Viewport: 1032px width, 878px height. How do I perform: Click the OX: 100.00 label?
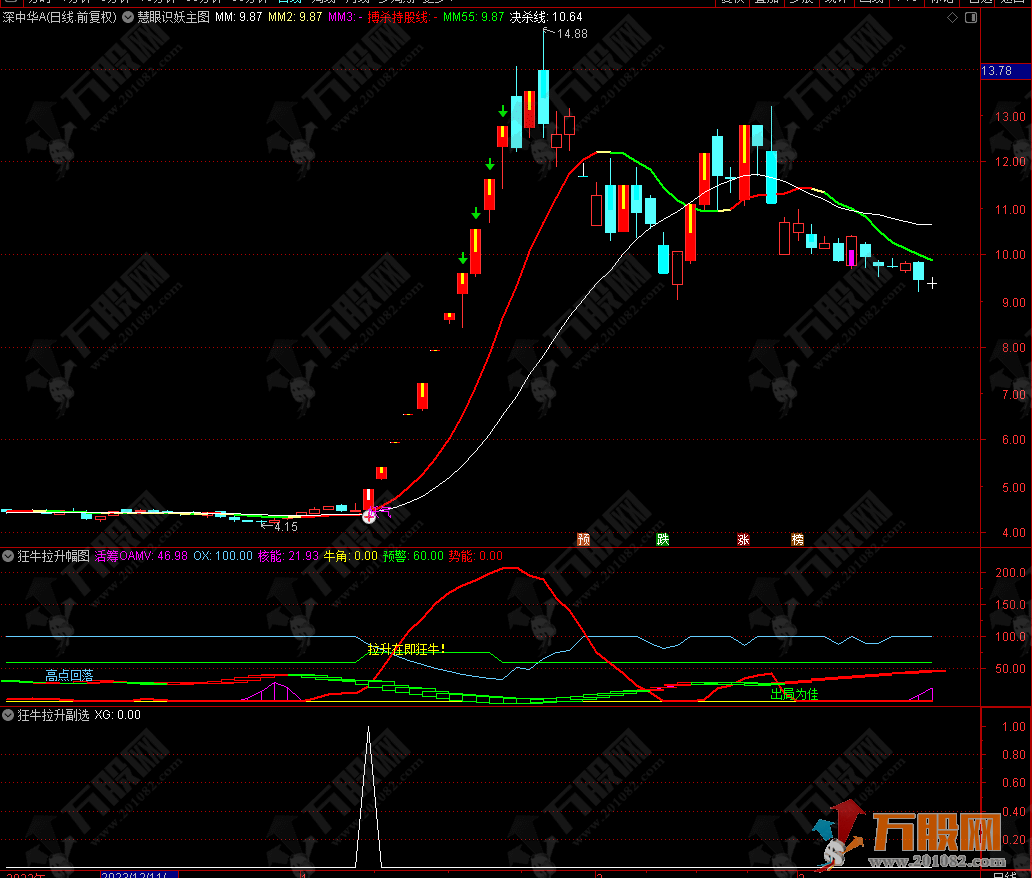(222, 556)
